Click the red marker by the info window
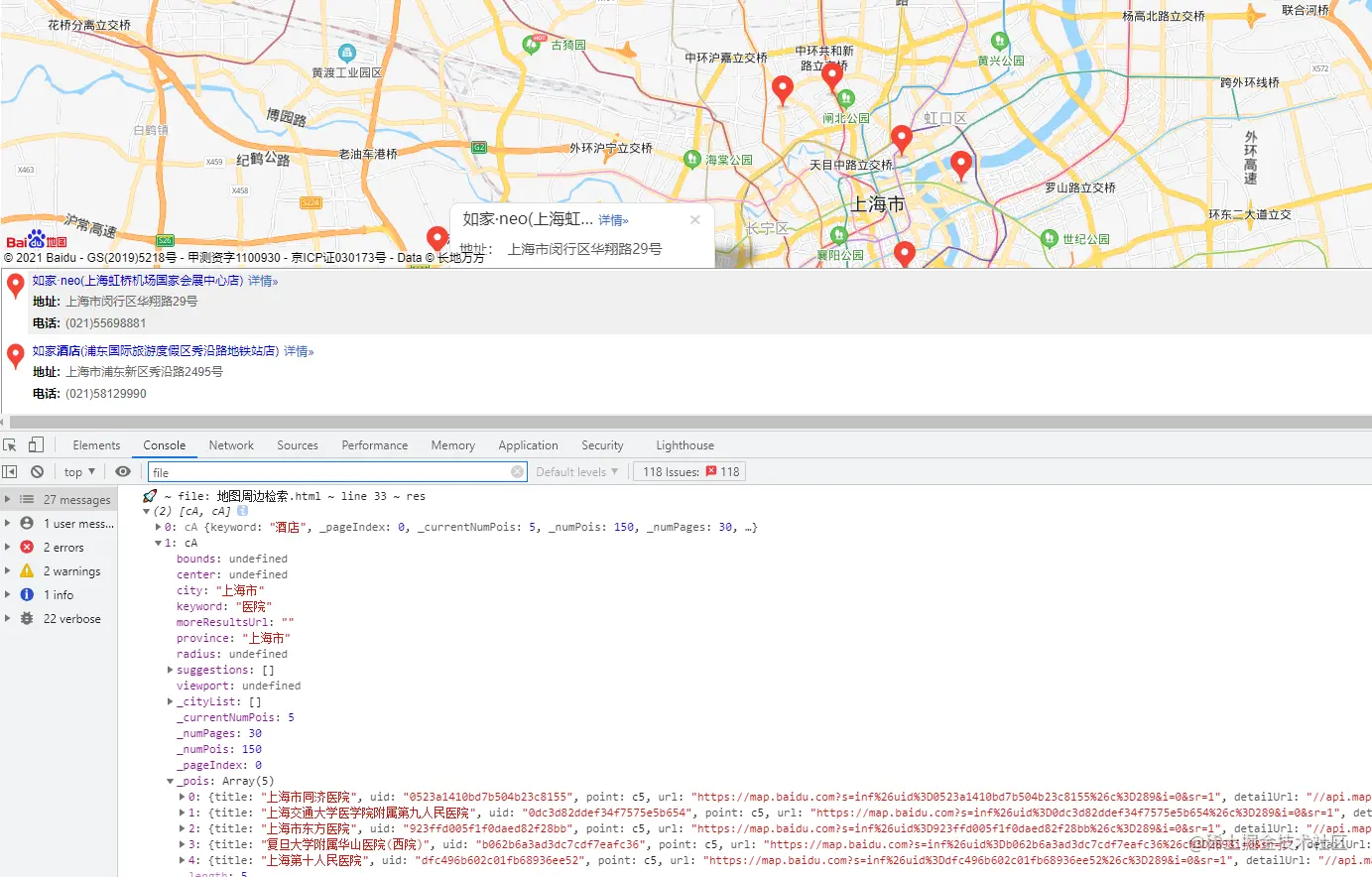 pyautogui.click(x=437, y=240)
